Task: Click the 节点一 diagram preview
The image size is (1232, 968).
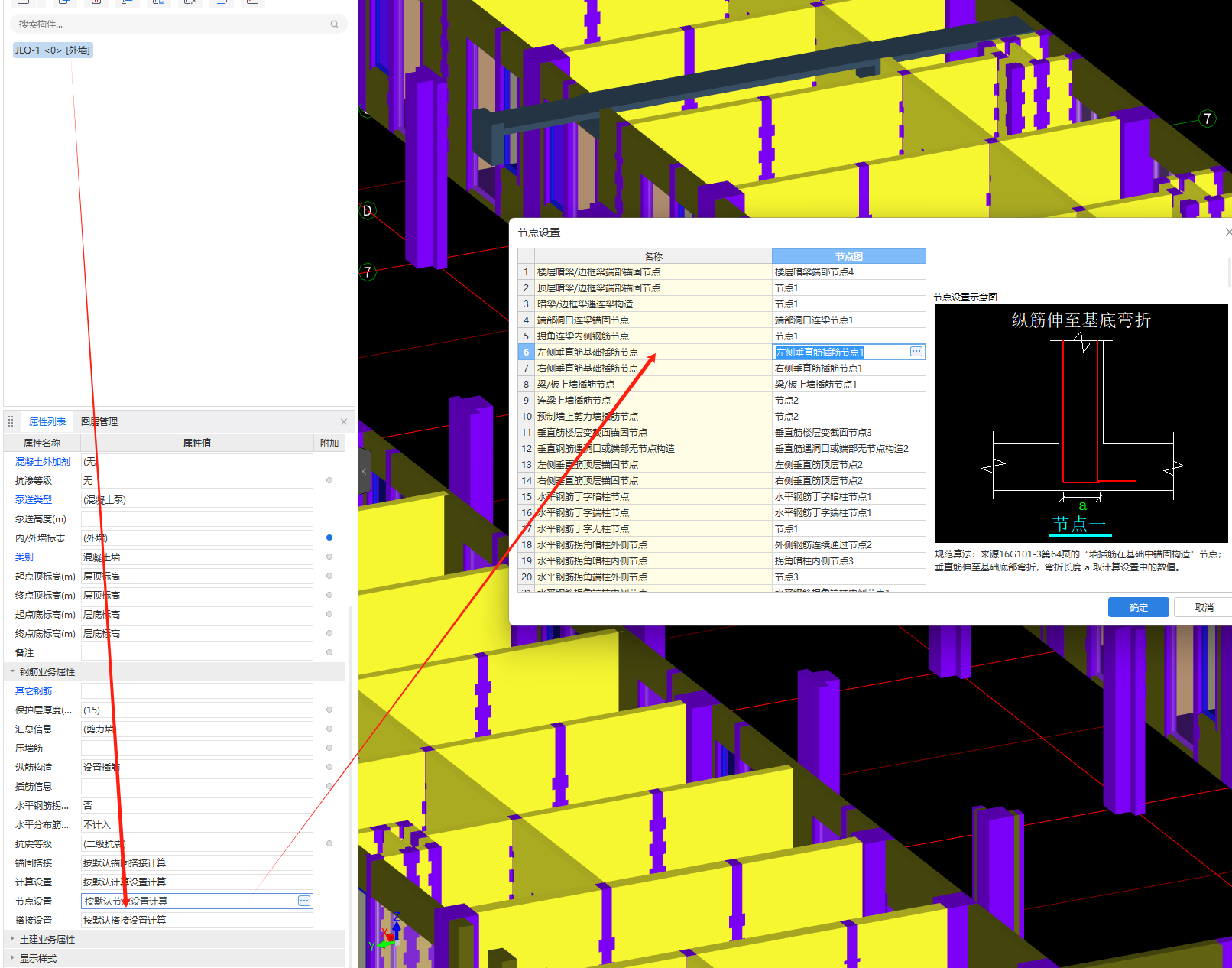Action: pos(1081,424)
